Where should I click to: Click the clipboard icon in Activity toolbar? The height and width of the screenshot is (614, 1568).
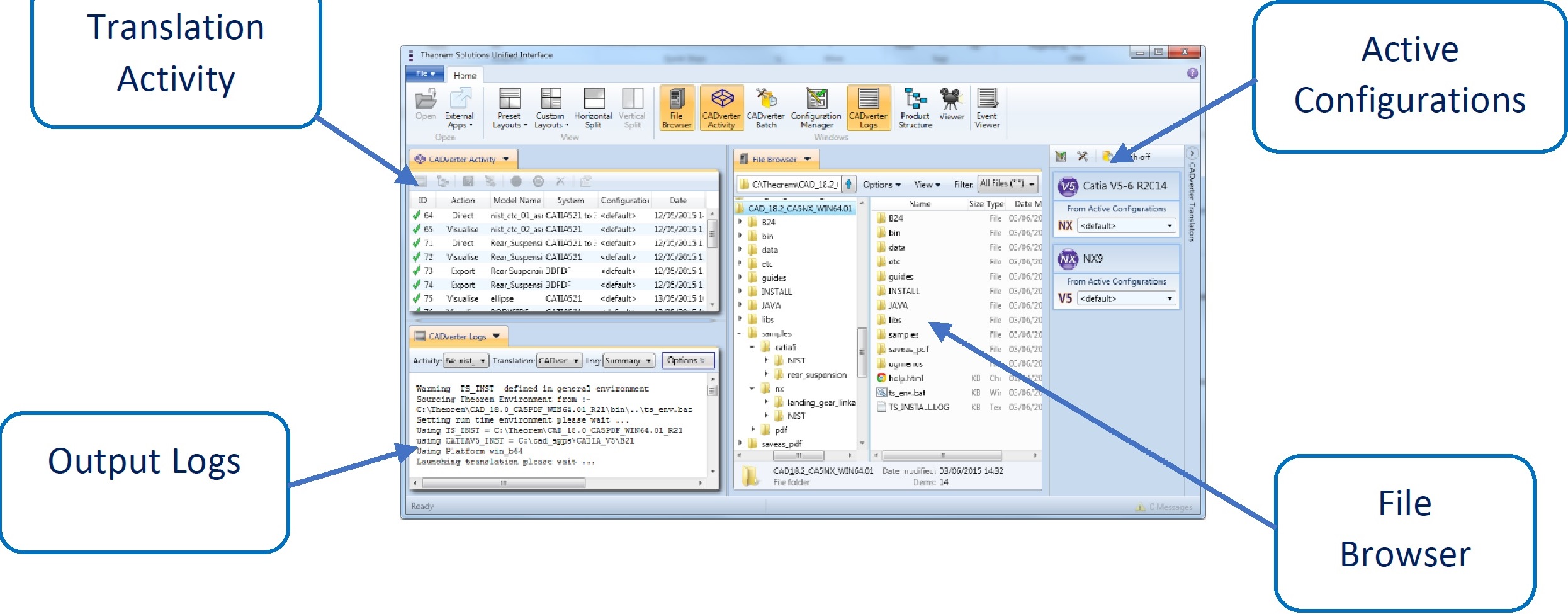tap(585, 181)
